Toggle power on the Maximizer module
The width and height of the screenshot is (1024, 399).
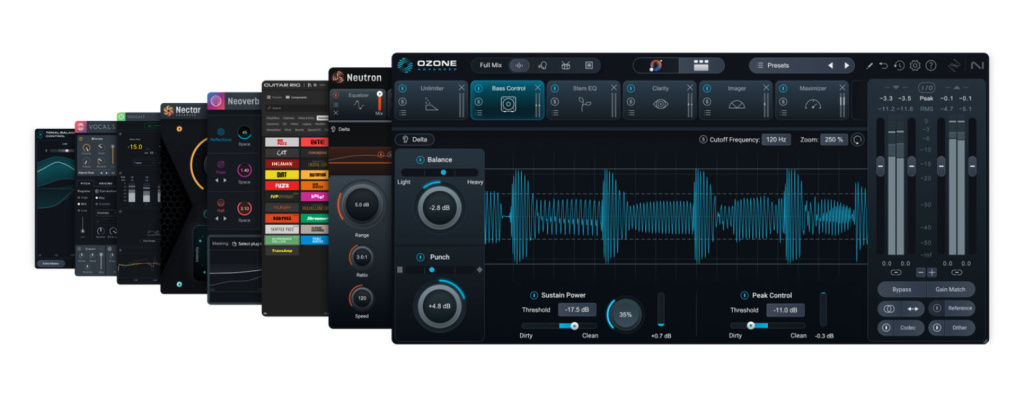click(782, 88)
